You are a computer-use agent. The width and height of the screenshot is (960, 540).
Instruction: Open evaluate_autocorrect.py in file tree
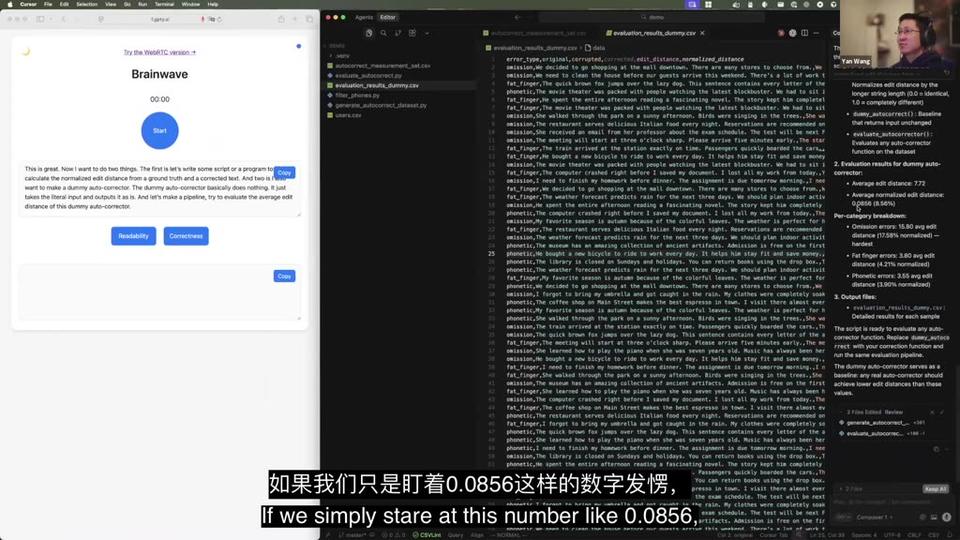369,75
